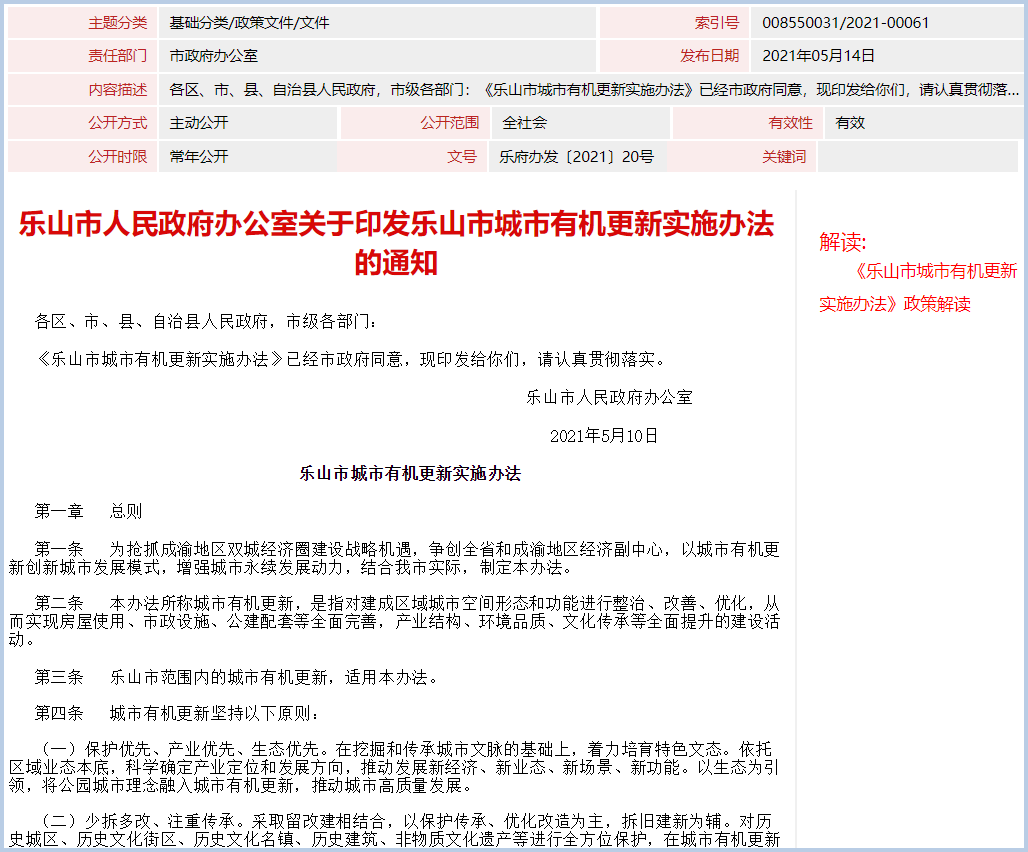Select the index number 008550031/2021-00061

(845, 22)
